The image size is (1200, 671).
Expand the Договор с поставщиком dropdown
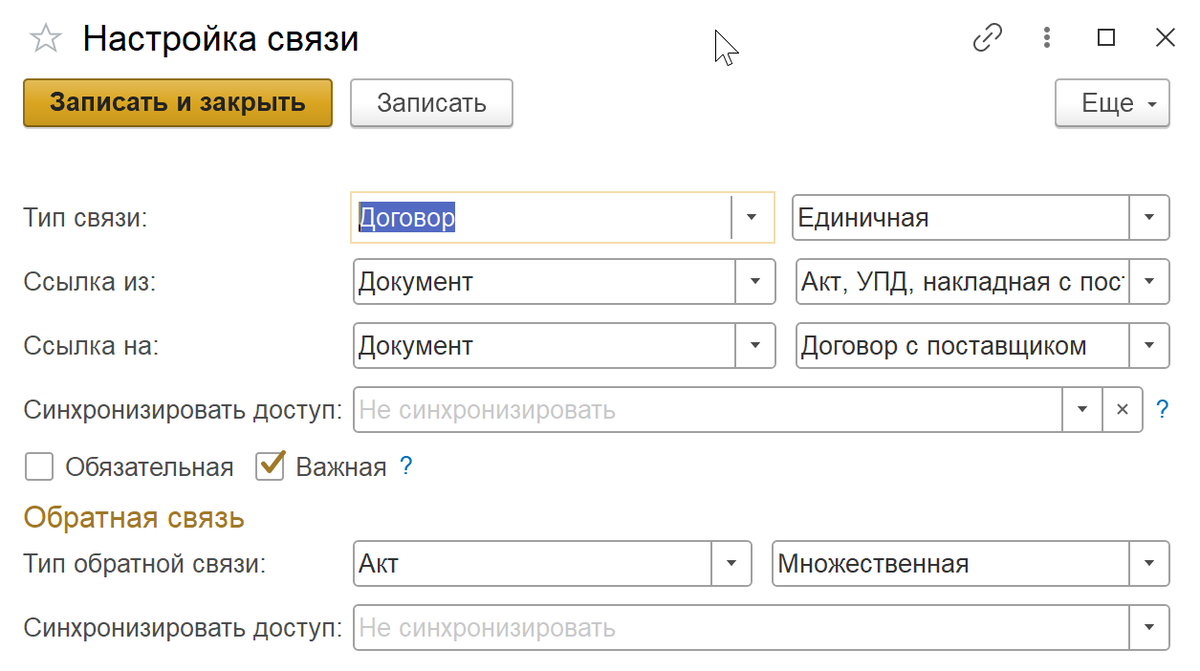click(x=1149, y=347)
